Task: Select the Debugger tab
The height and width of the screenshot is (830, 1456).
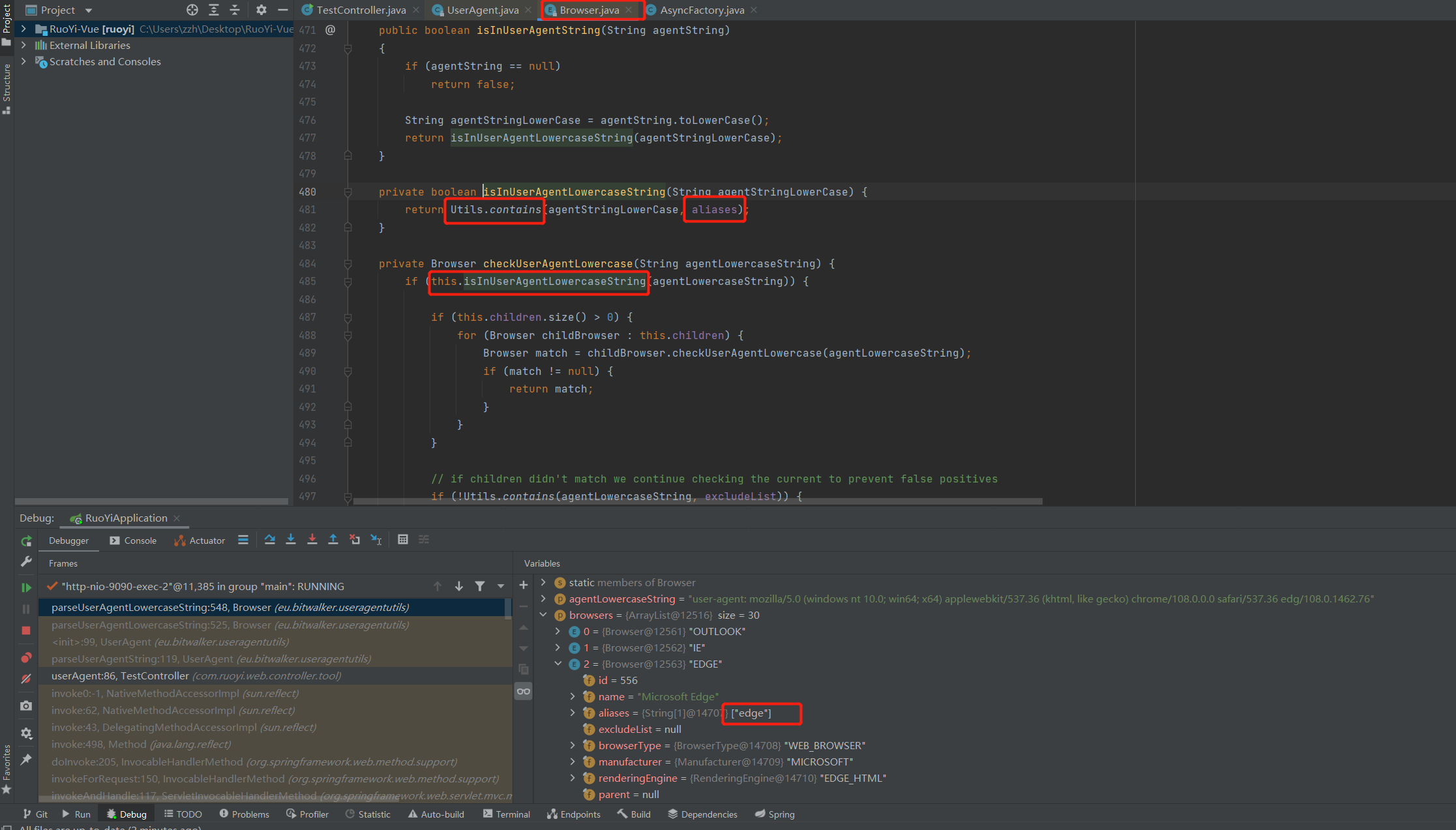Action: tap(68, 541)
